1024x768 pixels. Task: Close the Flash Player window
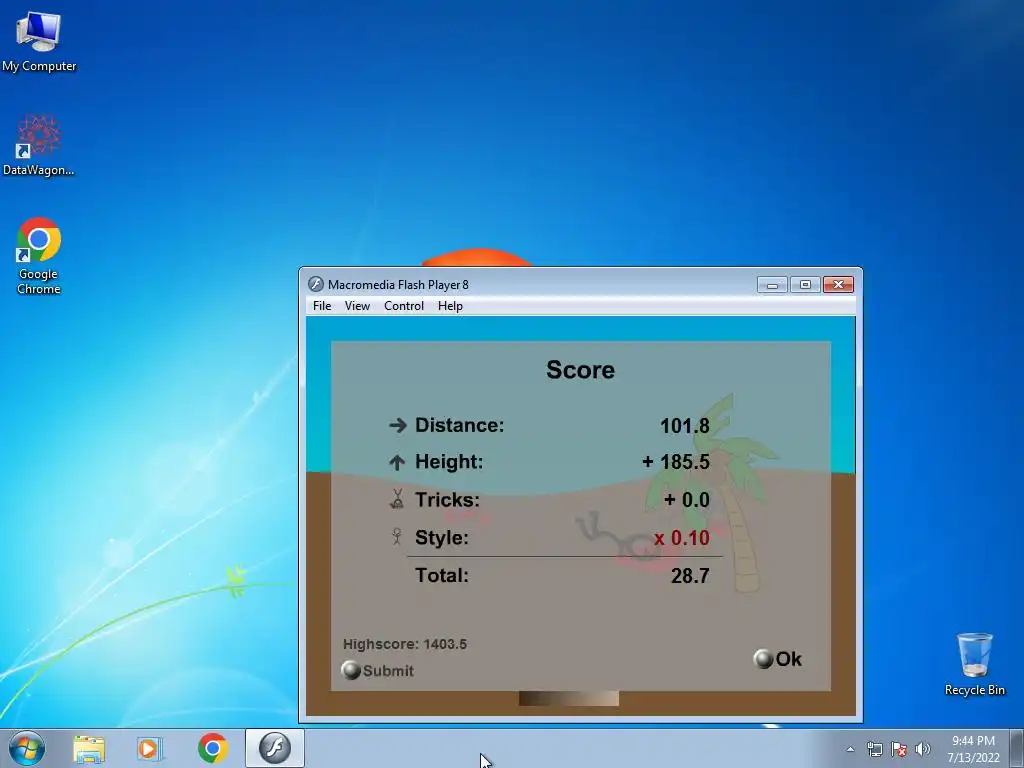[x=839, y=285]
